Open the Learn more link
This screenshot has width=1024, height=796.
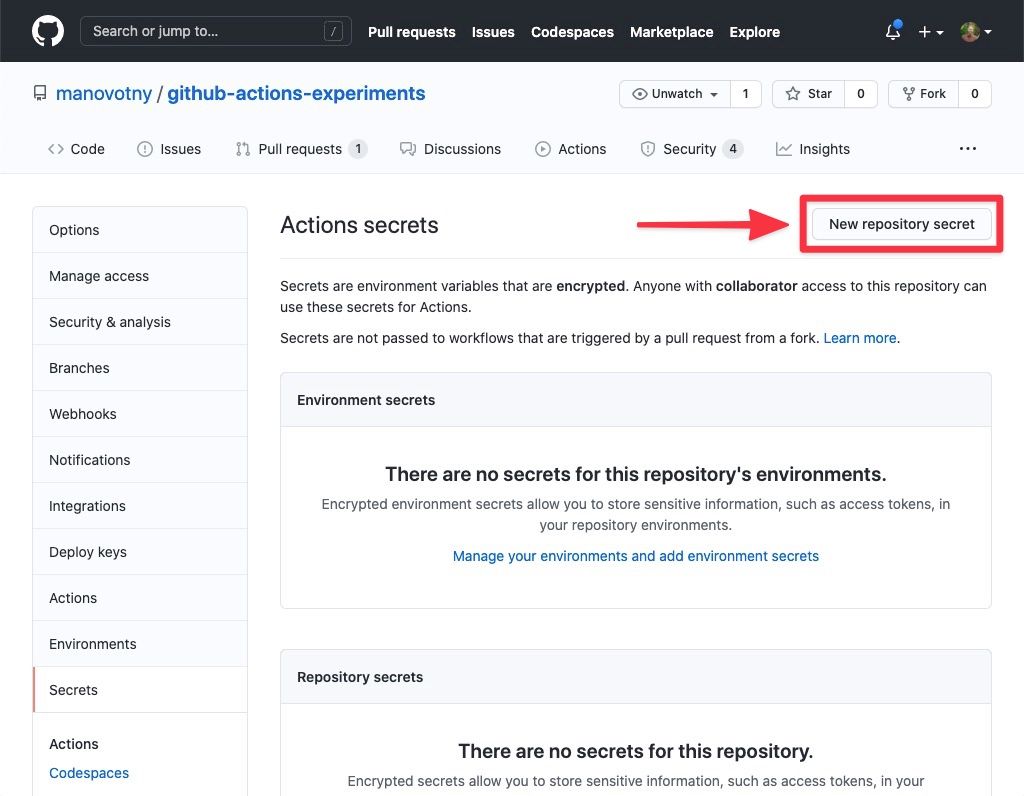pyautogui.click(x=859, y=338)
